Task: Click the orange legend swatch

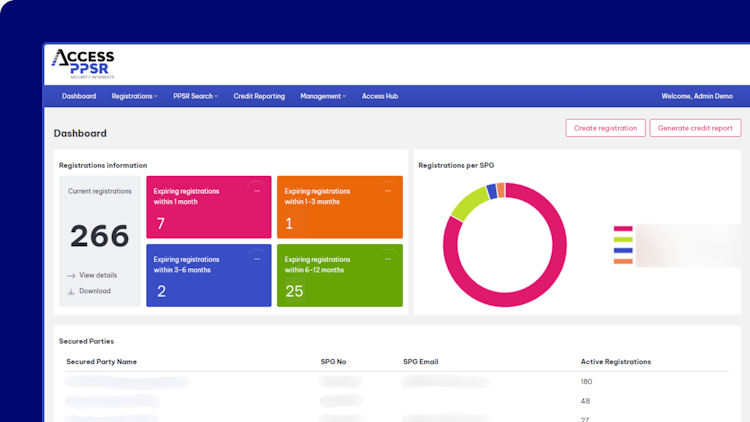Action: [623, 261]
